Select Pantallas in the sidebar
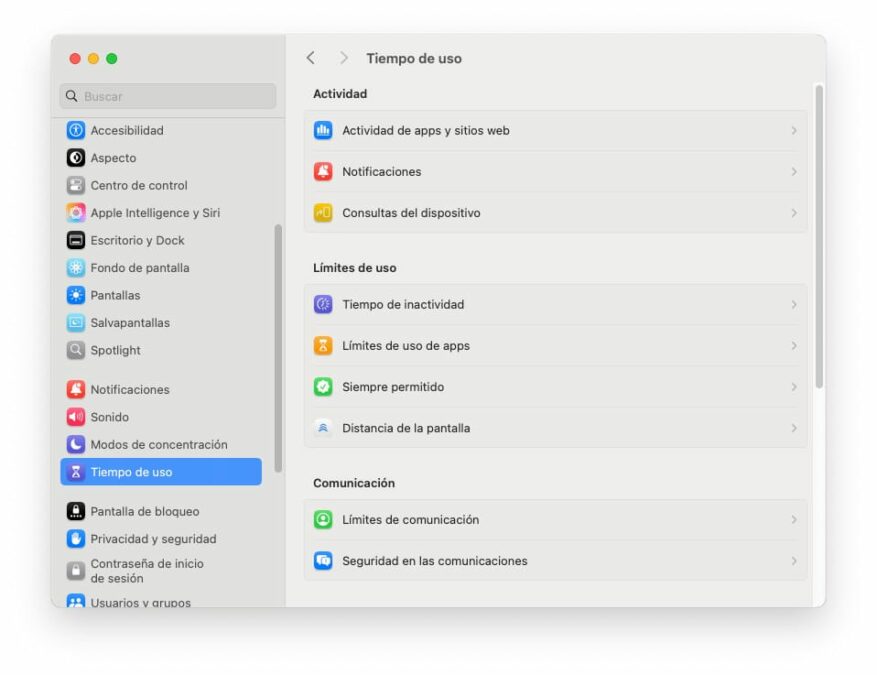Viewport: 877px width, 675px height. (161, 295)
